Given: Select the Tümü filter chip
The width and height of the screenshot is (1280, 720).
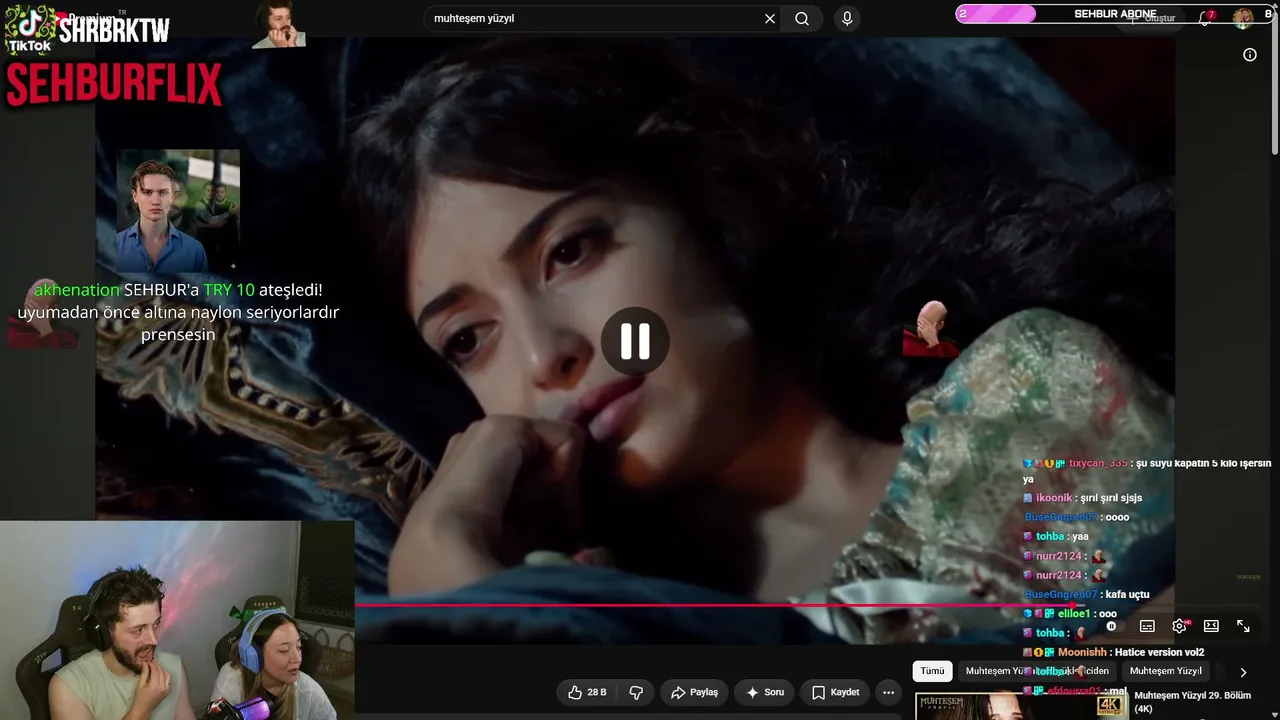Looking at the screenshot, I should click(932, 671).
